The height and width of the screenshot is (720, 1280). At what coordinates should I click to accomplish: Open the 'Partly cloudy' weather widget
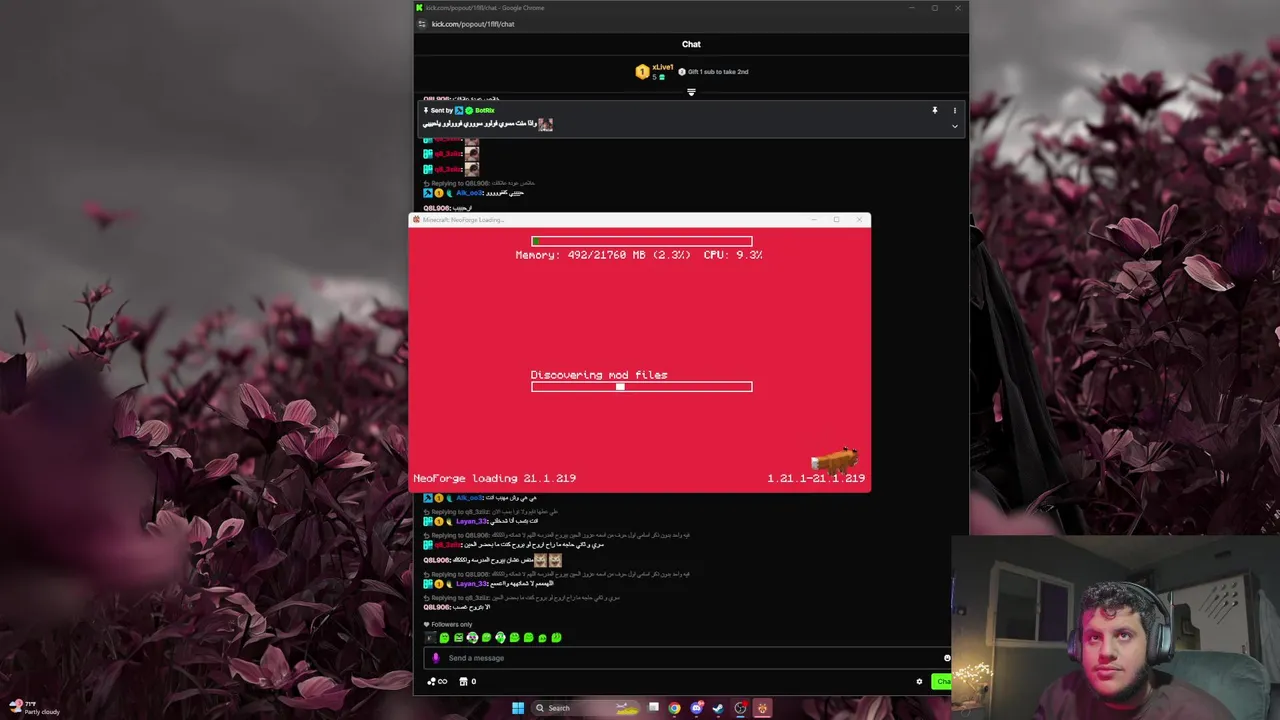35,707
